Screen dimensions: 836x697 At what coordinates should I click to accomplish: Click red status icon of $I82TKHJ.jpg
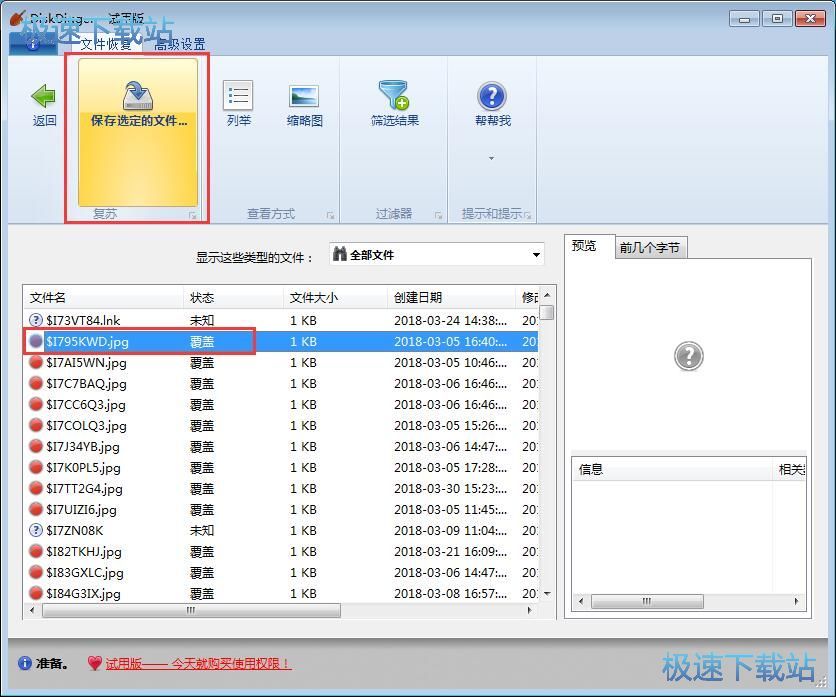click(x=36, y=551)
